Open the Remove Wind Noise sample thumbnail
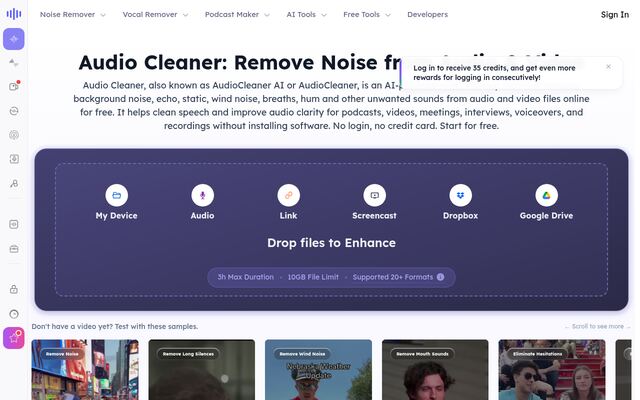Image resolution: width=640 pixels, height=400 pixels. (318, 370)
